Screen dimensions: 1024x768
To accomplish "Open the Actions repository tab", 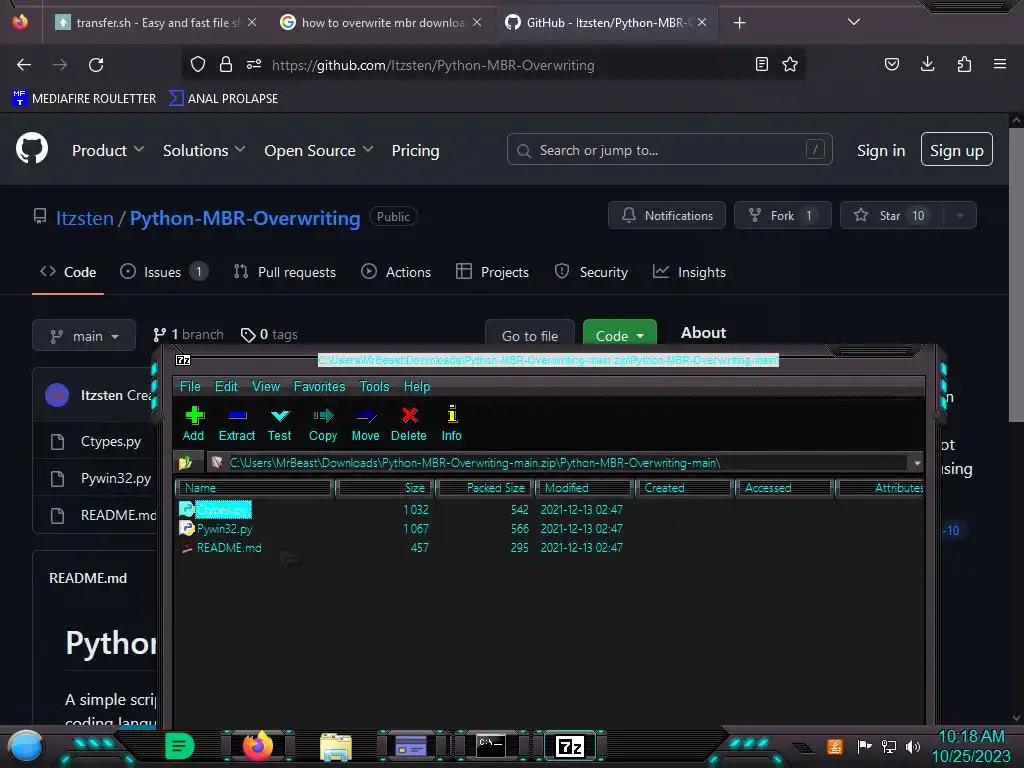I will coord(396,272).
